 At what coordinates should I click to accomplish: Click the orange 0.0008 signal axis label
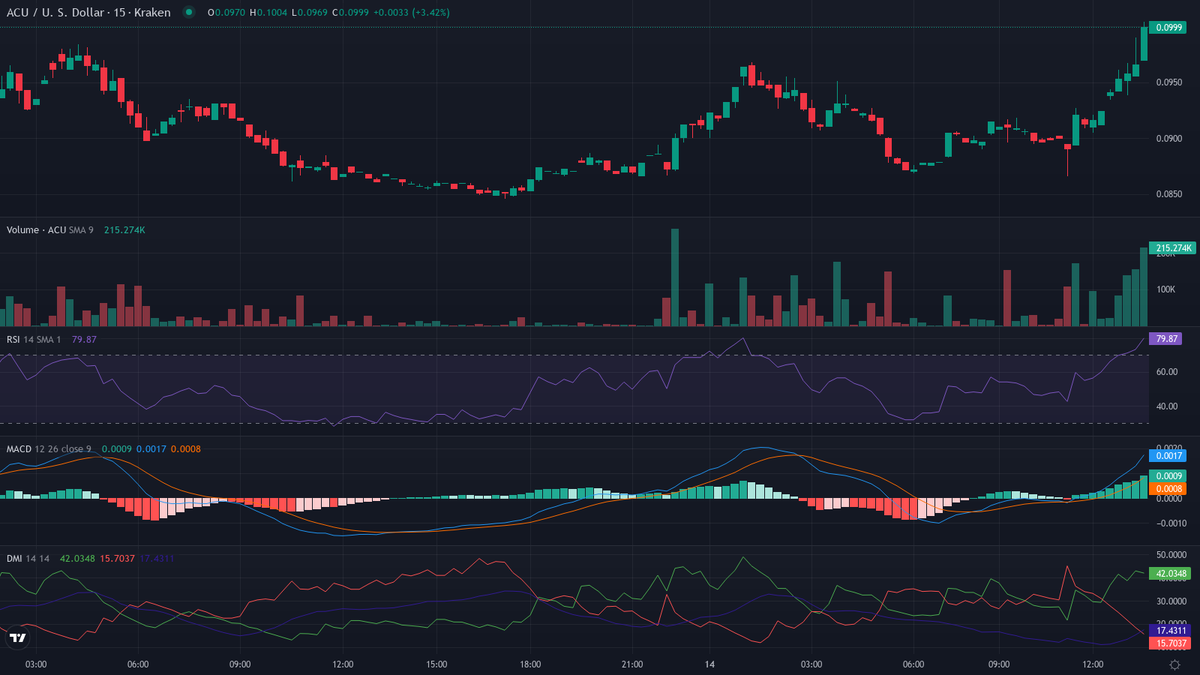[x=1168, y=488]
